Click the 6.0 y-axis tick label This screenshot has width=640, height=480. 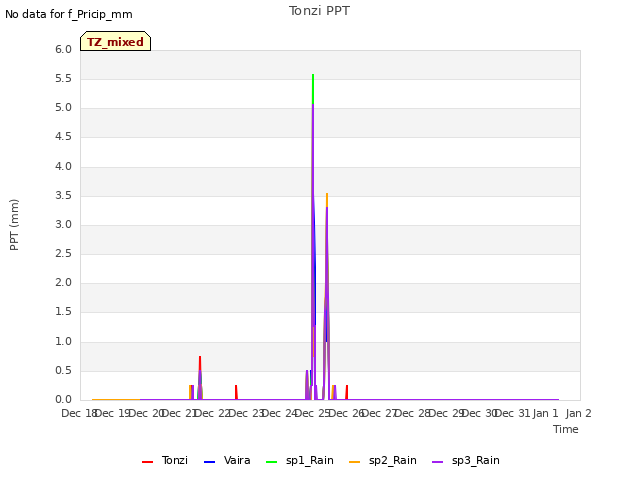pyautogui.click(x=63, y=49)
